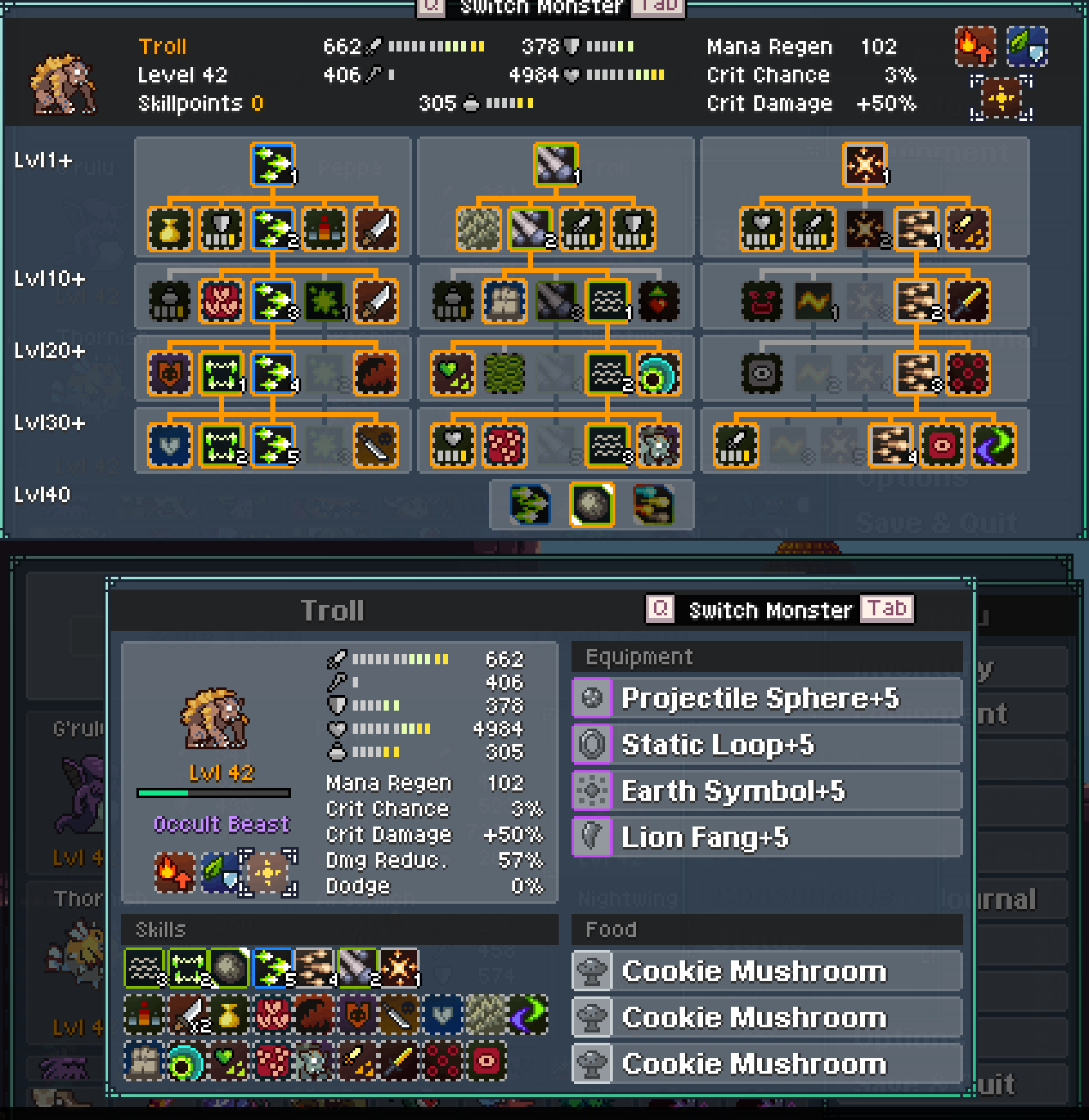The height and width of the screenshot is (1120, 1089).
Task: Select the teal ring skill in Lvl20 row
Action: 658,373
